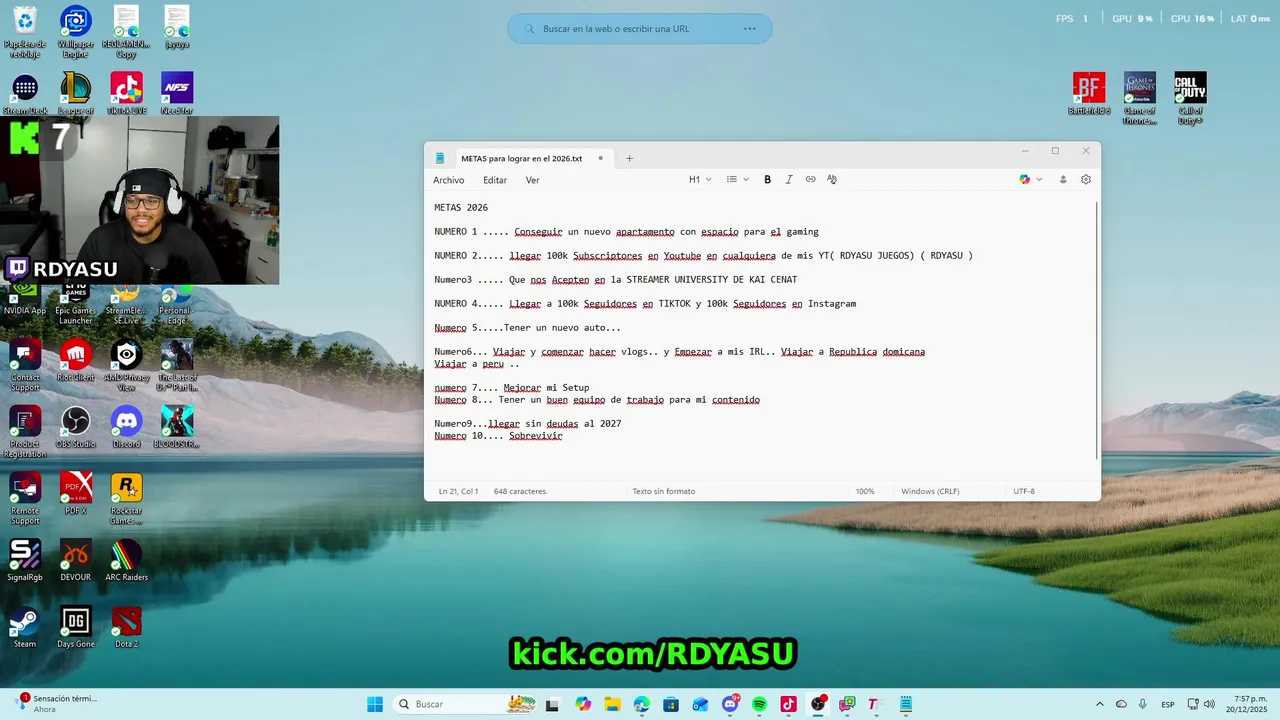Click the line "Numero 5.....Tener un nuevo auto..."
The height and width of the screenshot is (720, 1280).
click(x=527, y=328)
